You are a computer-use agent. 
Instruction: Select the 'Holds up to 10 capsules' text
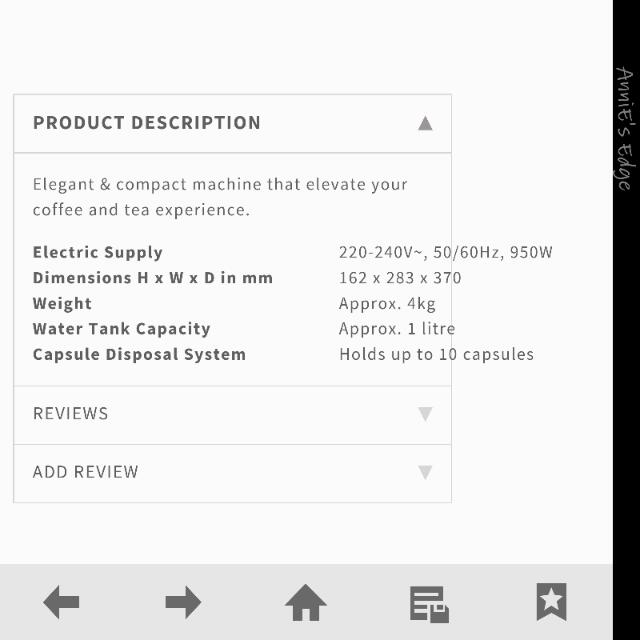[x=436, y=354]
